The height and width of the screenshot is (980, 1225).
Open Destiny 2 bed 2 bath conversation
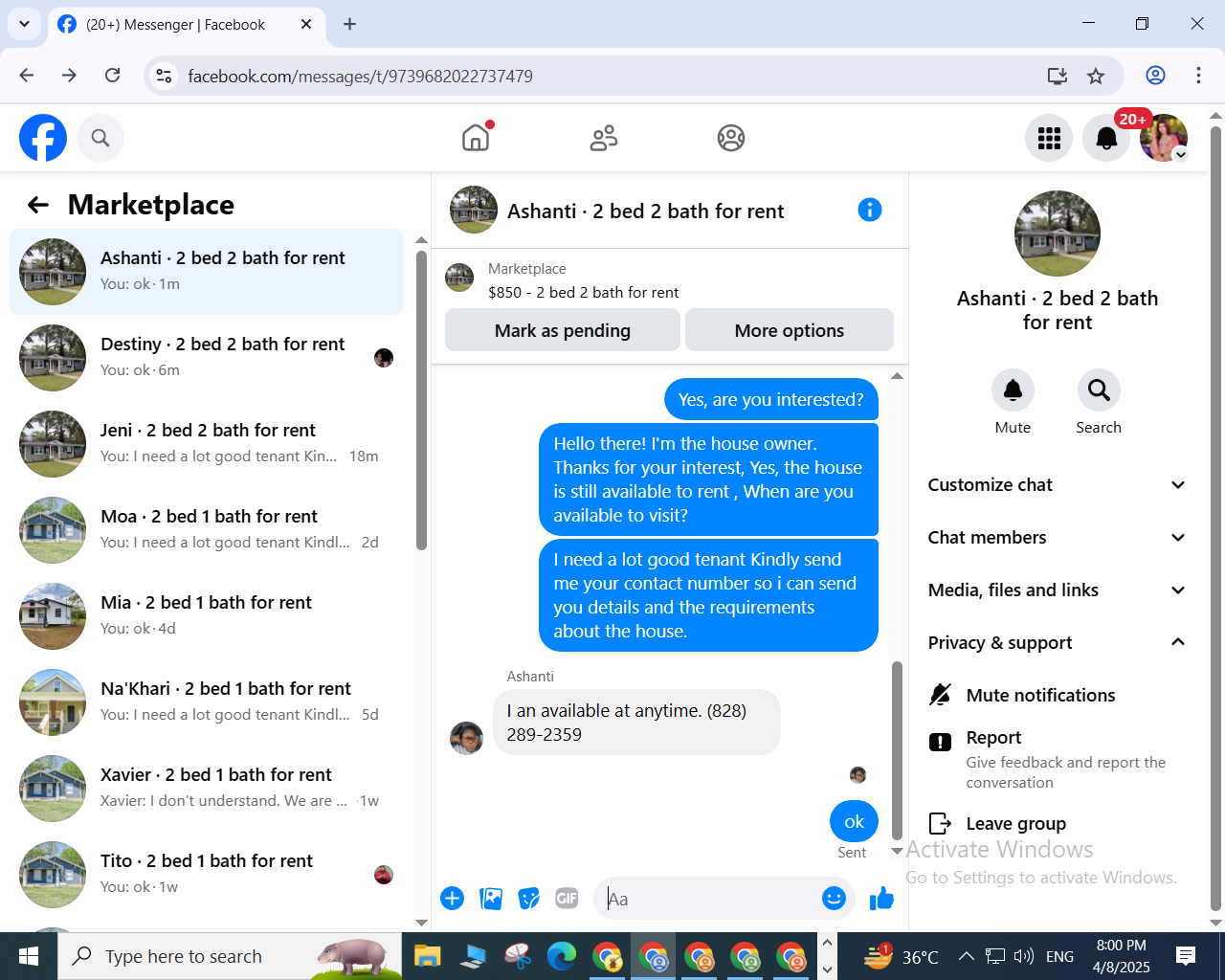coord(206,358)
